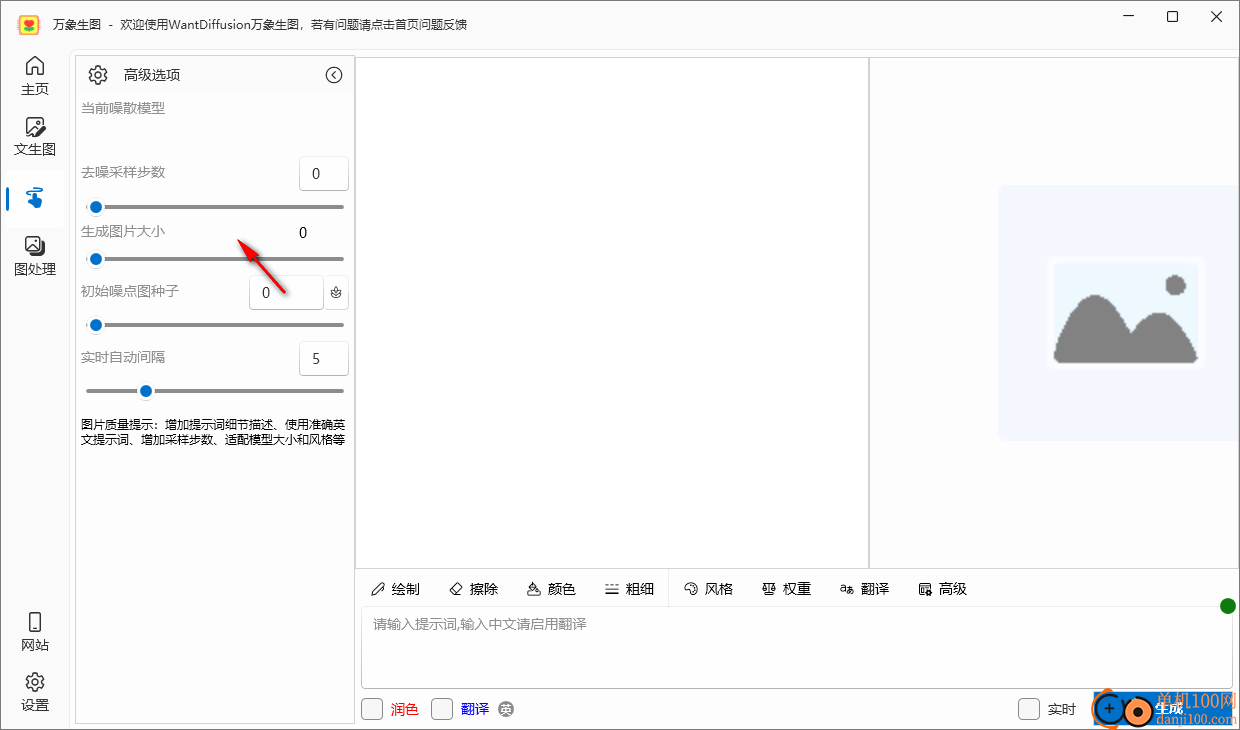Click the gear icon beside 高级选项
The height and width of the screenshot is (730, 1240).
coord(97,75)
